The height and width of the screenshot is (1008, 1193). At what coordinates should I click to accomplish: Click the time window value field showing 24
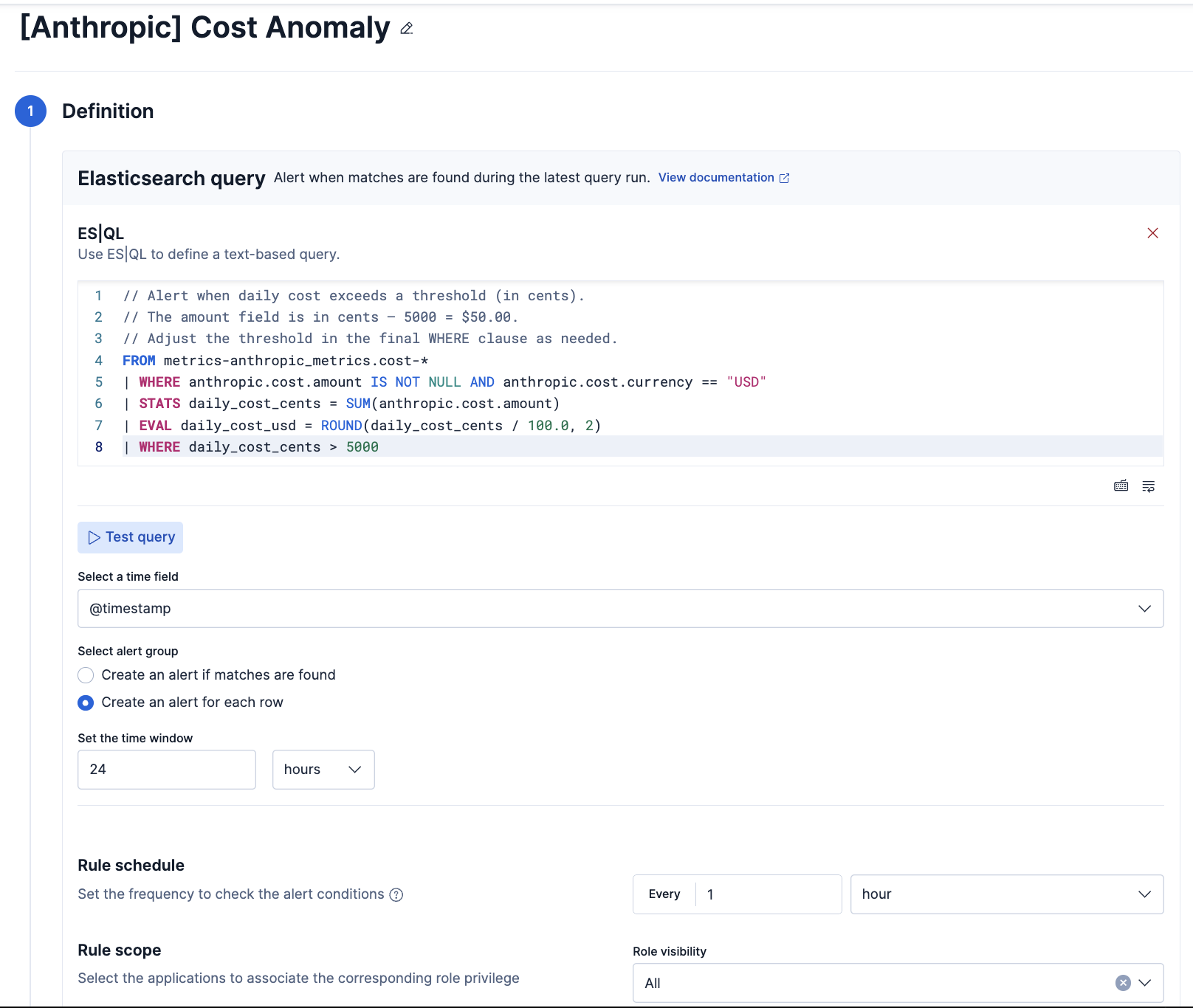point(167,770)
